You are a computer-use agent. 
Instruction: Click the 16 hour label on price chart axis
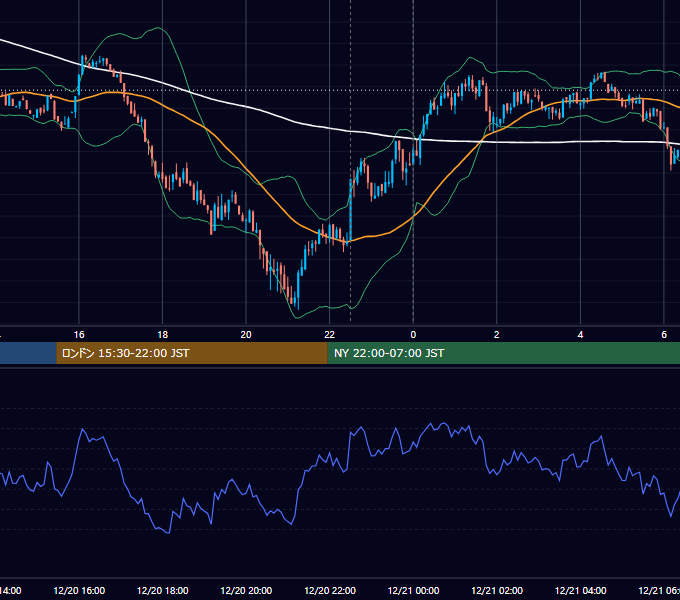79,335
